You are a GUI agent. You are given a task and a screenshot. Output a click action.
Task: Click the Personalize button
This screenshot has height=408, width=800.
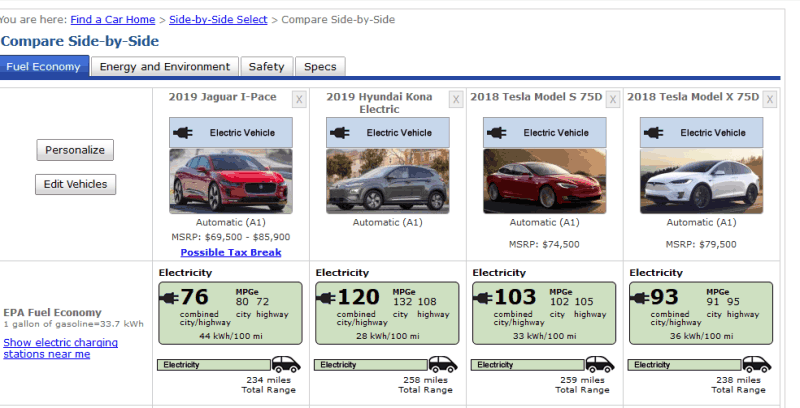pos(75,150)
